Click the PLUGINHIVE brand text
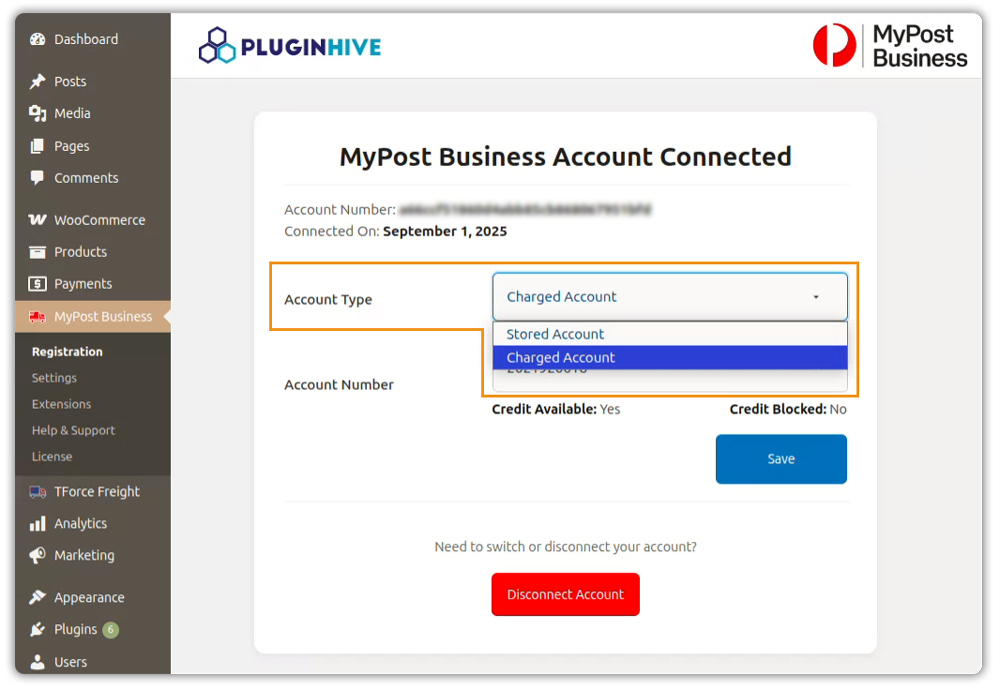 click(311, 47)
